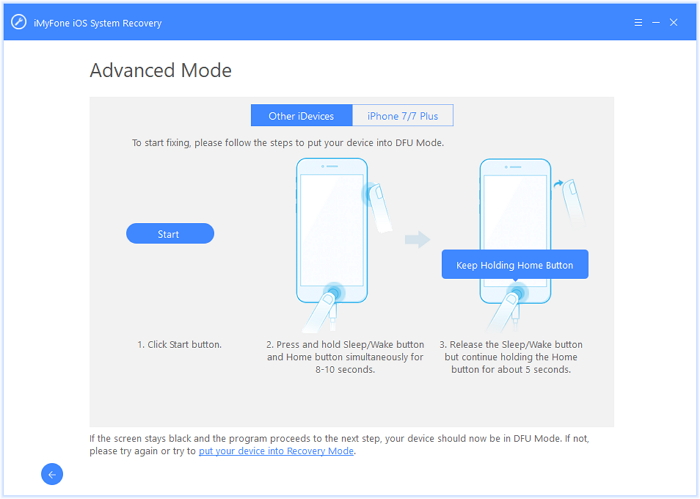Click the 'Release the Sleep/Wake button' instruction
700x499 pixels.
pyautogui.click(x=511, y=357)
